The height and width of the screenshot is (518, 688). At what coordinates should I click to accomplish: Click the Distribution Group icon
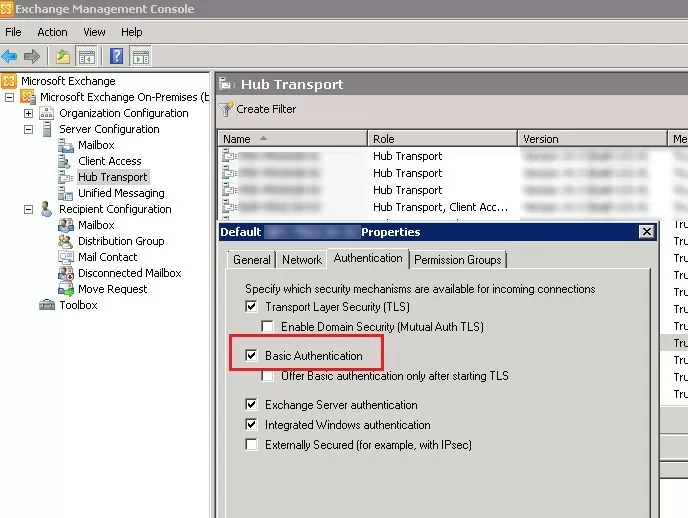[65, 241]
